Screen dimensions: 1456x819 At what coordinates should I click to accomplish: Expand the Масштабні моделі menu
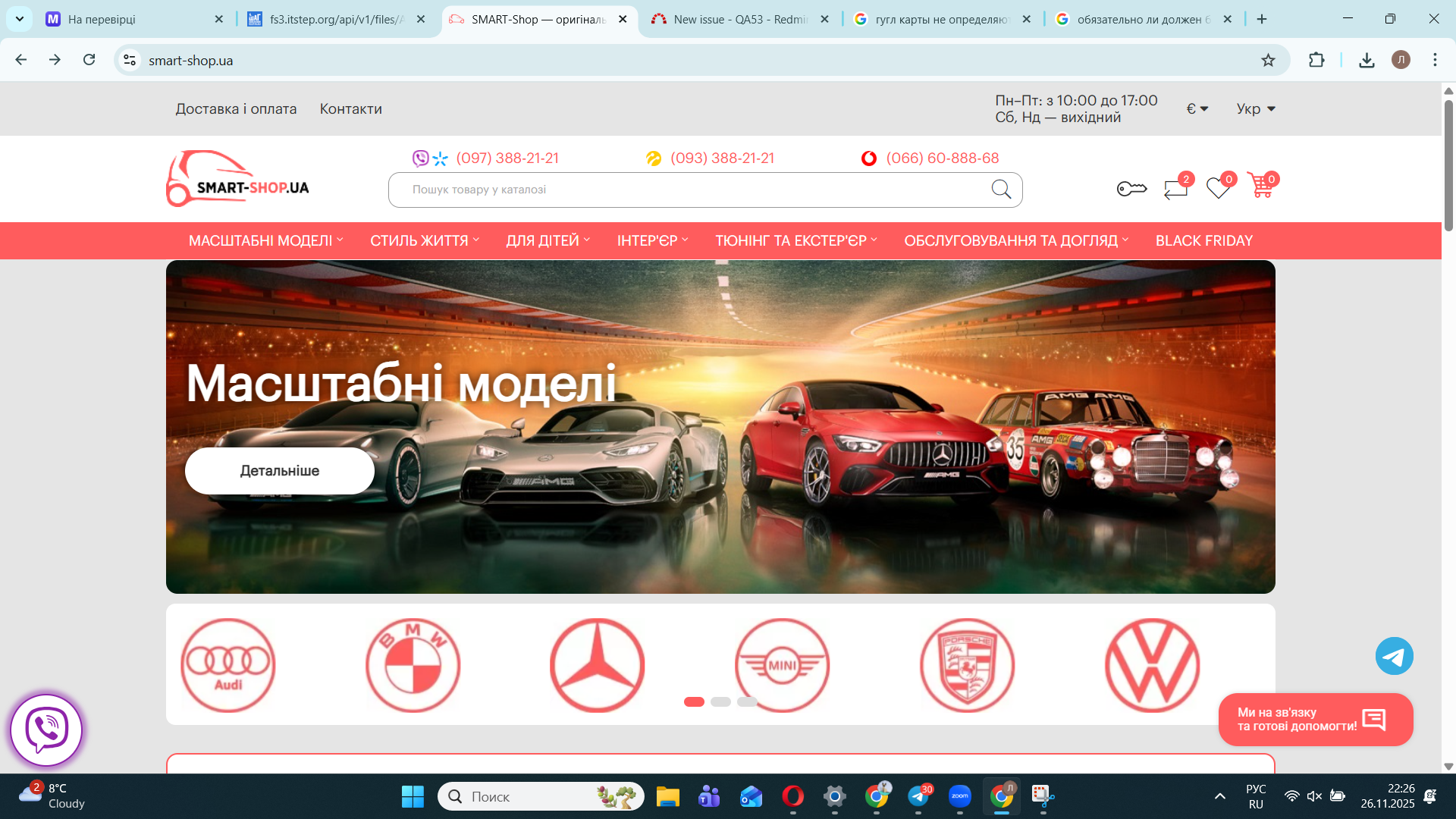265,240
